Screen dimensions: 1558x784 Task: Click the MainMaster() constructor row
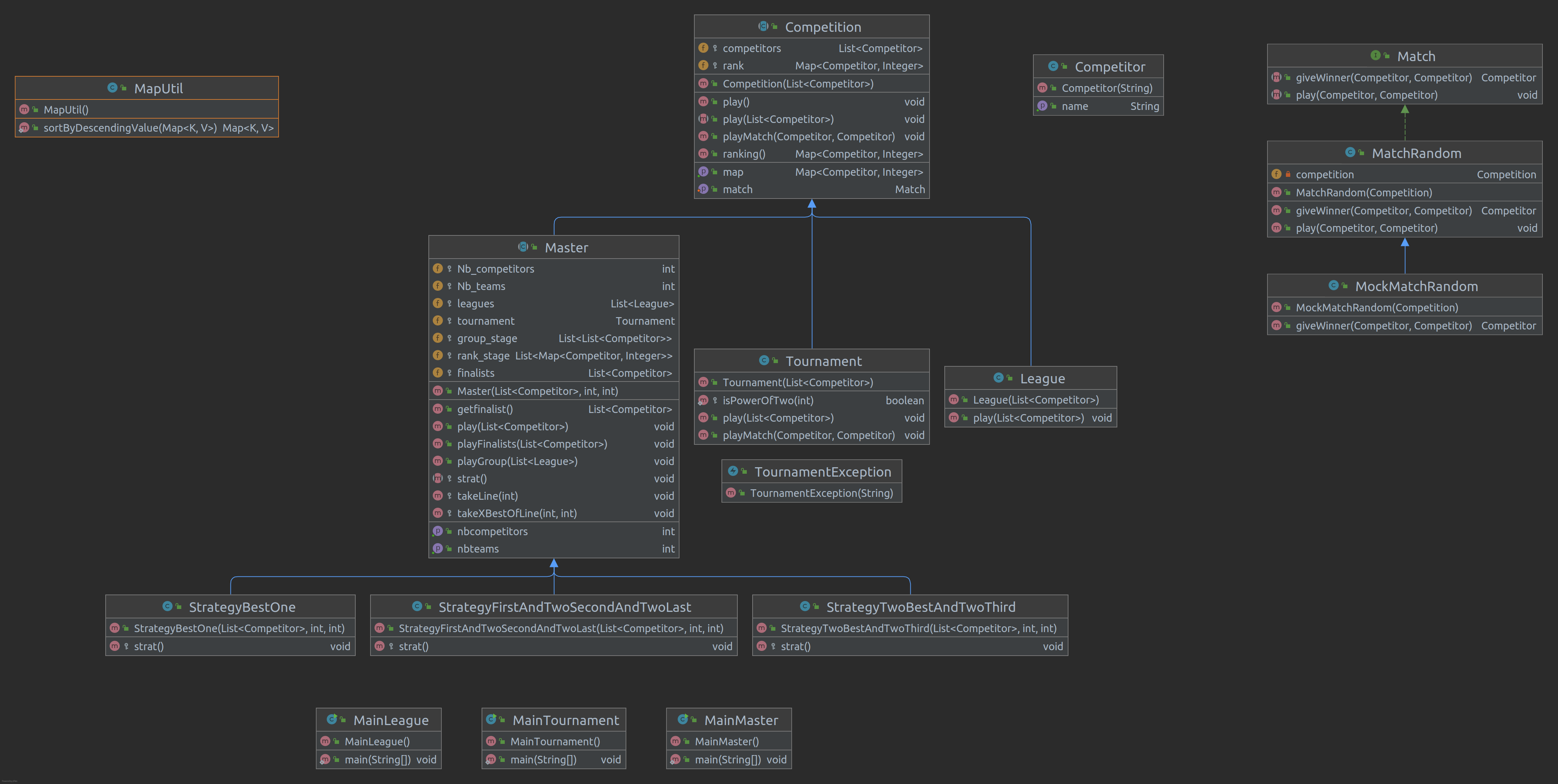[729, 742]
